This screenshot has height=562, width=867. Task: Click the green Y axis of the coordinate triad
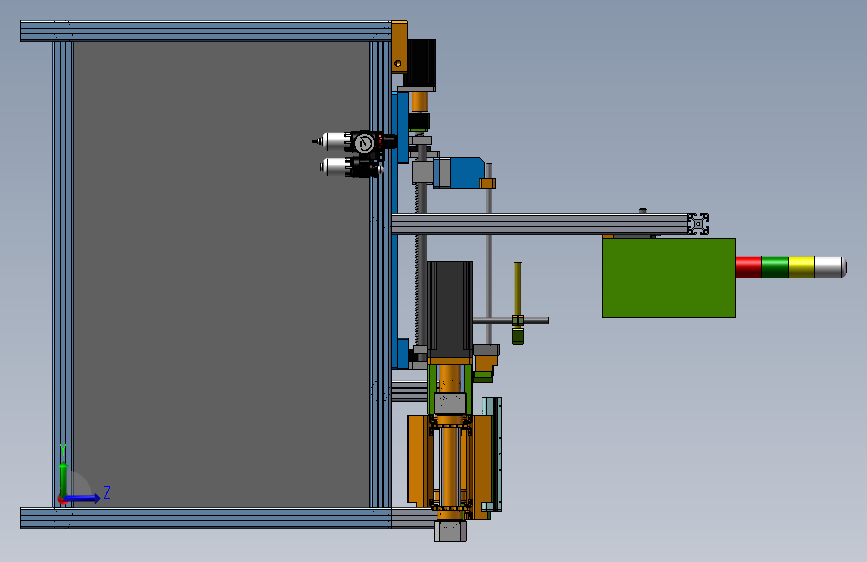[x=63, y=480]
